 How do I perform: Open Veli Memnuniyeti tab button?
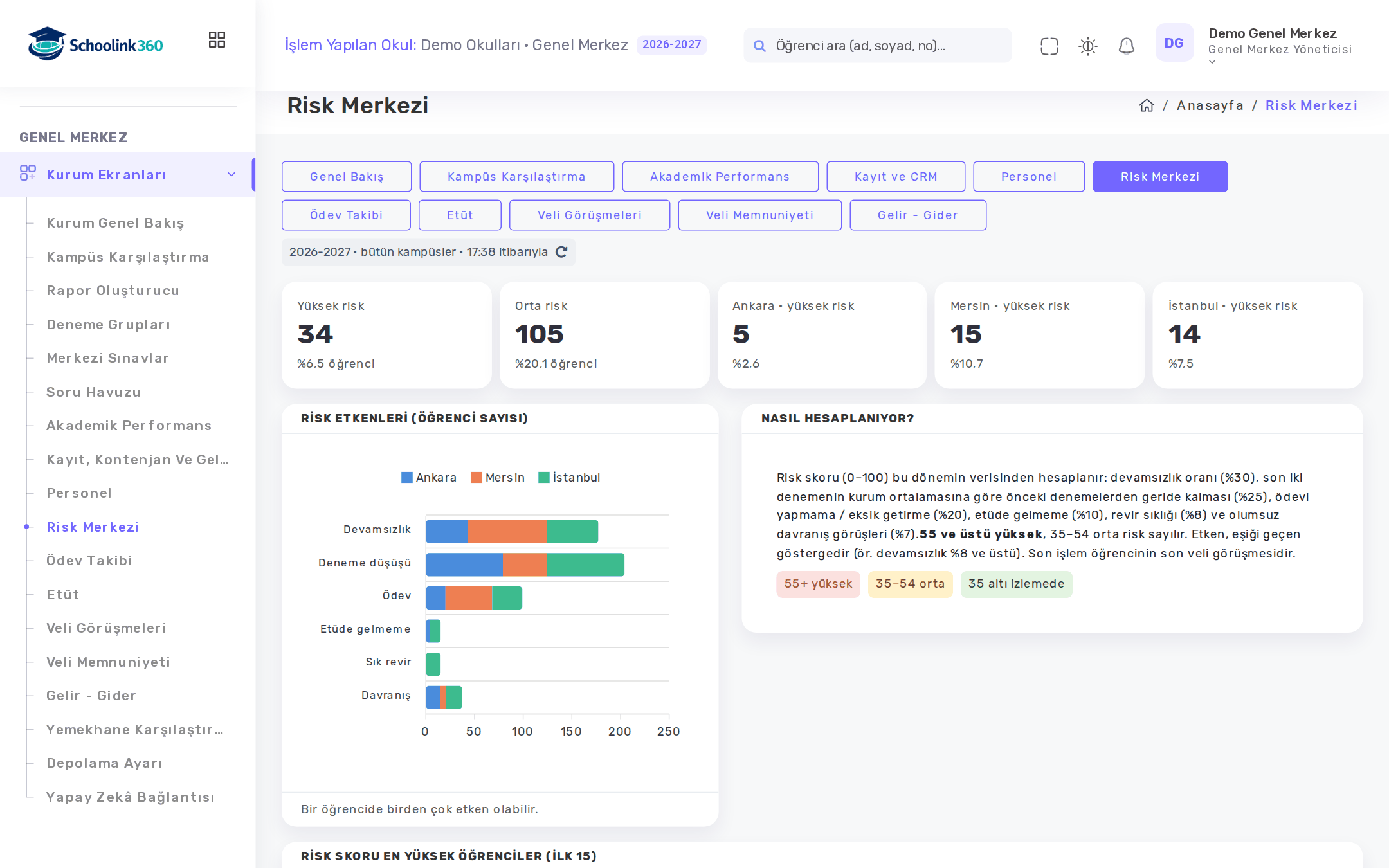pyautogui.click(x=760, y=215)
